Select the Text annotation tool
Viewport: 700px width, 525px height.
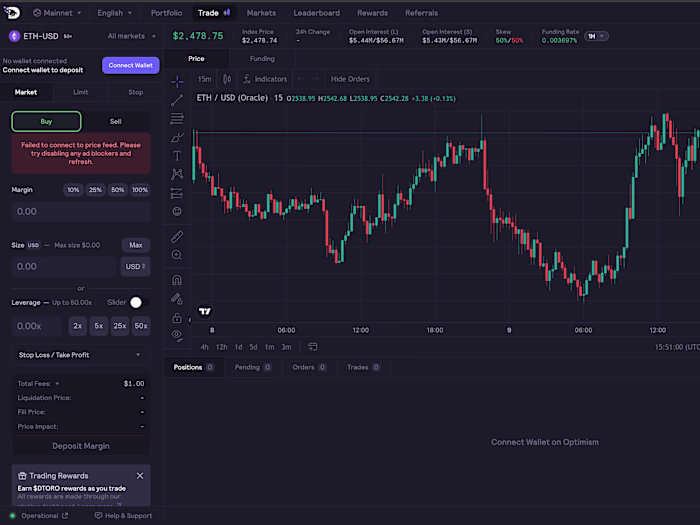tap(177, 156)
